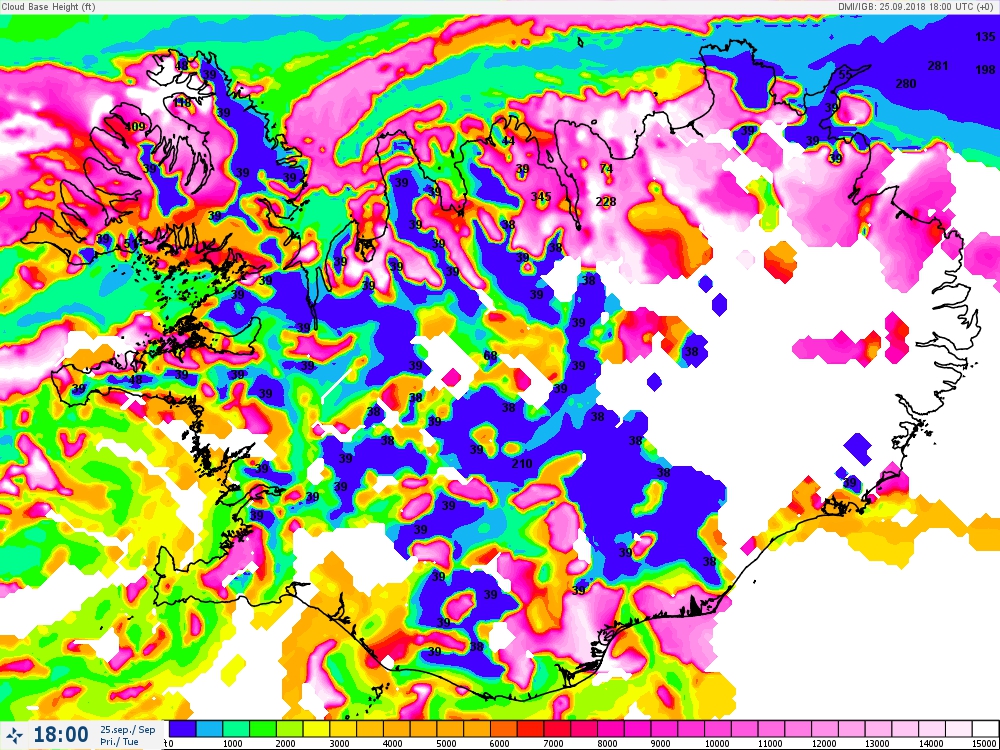Click the 135 value on the map
Screen dimensions: 1000x750
pyautogui.click(x=985, y=37)
